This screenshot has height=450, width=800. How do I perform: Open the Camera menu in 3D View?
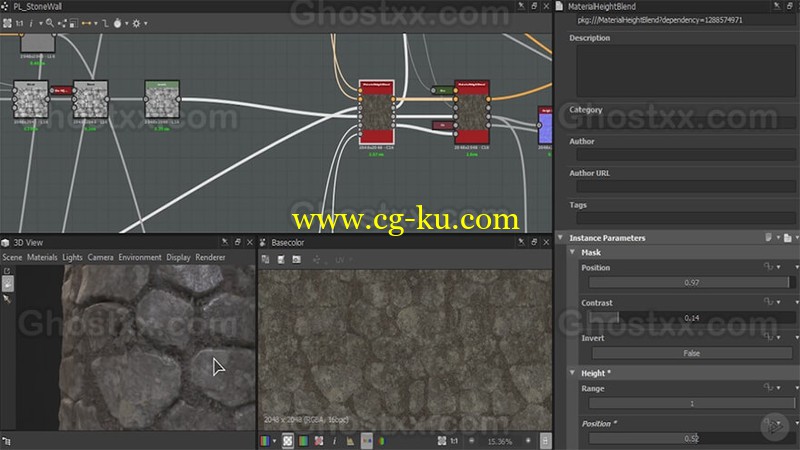click(x=101, y=257)
